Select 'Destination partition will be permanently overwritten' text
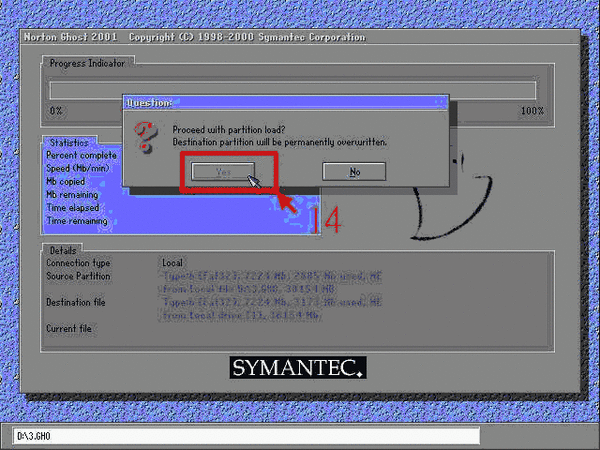 click(x=279, y=142)
